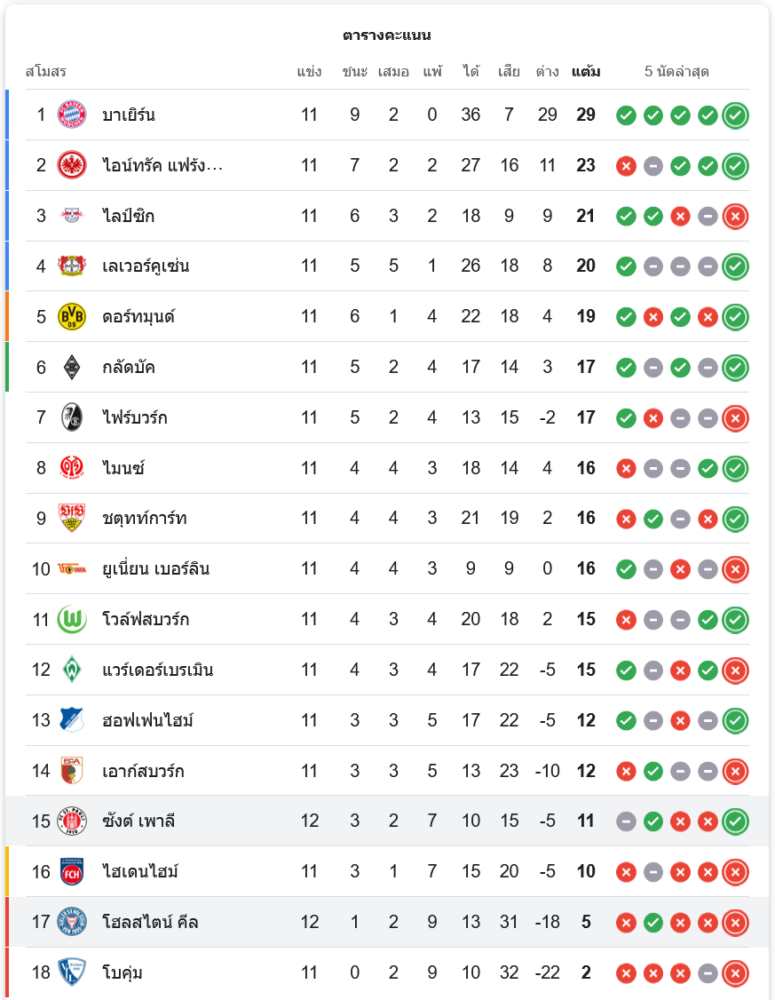Click the Borussia Dortmund BVB logo
Image resolution: width=775 pixels, height=1000 pixels.
(72, 317)
